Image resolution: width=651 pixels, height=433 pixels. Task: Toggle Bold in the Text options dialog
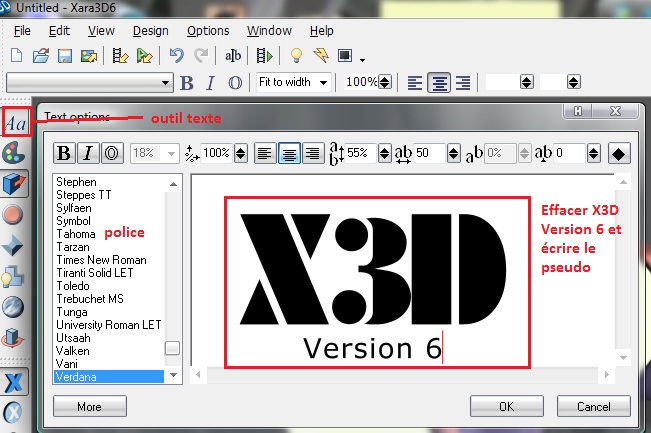pos(64,153)
